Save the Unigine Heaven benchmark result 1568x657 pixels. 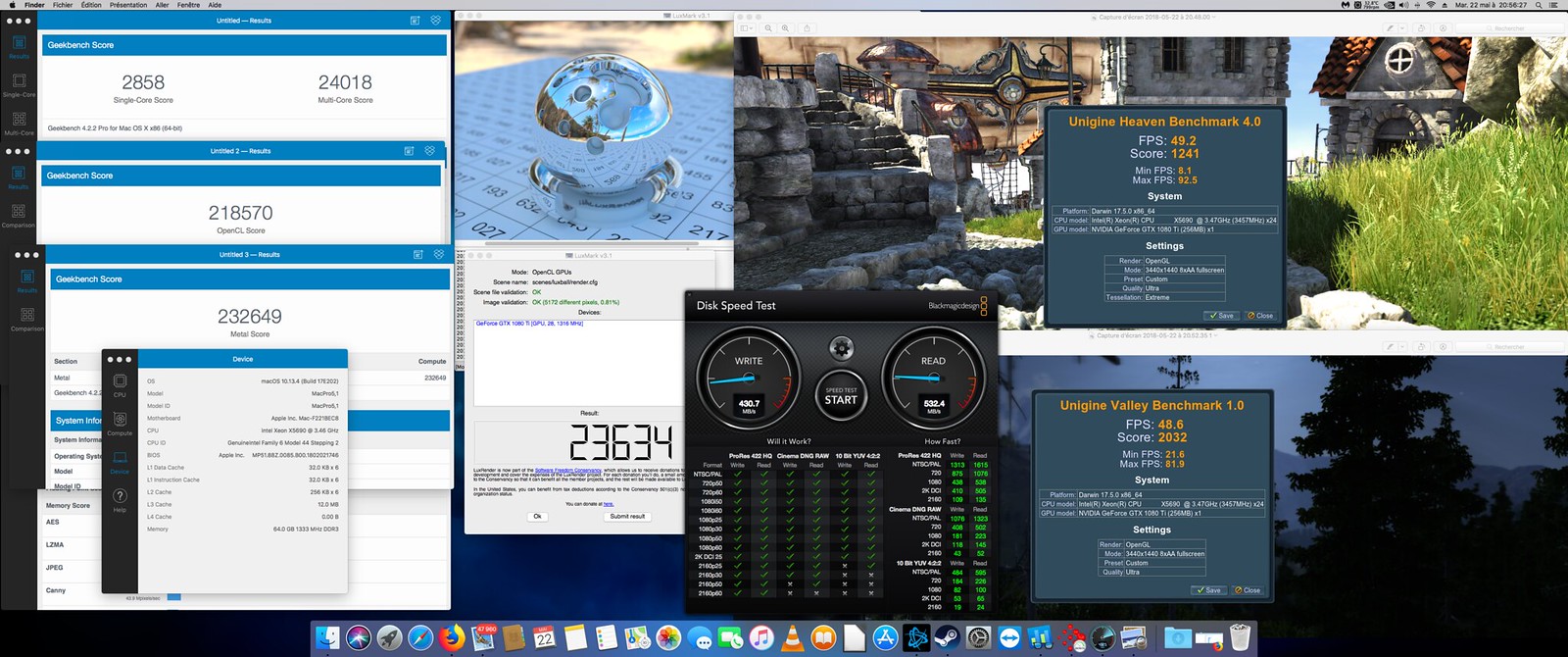click(x=1220, y=316)
